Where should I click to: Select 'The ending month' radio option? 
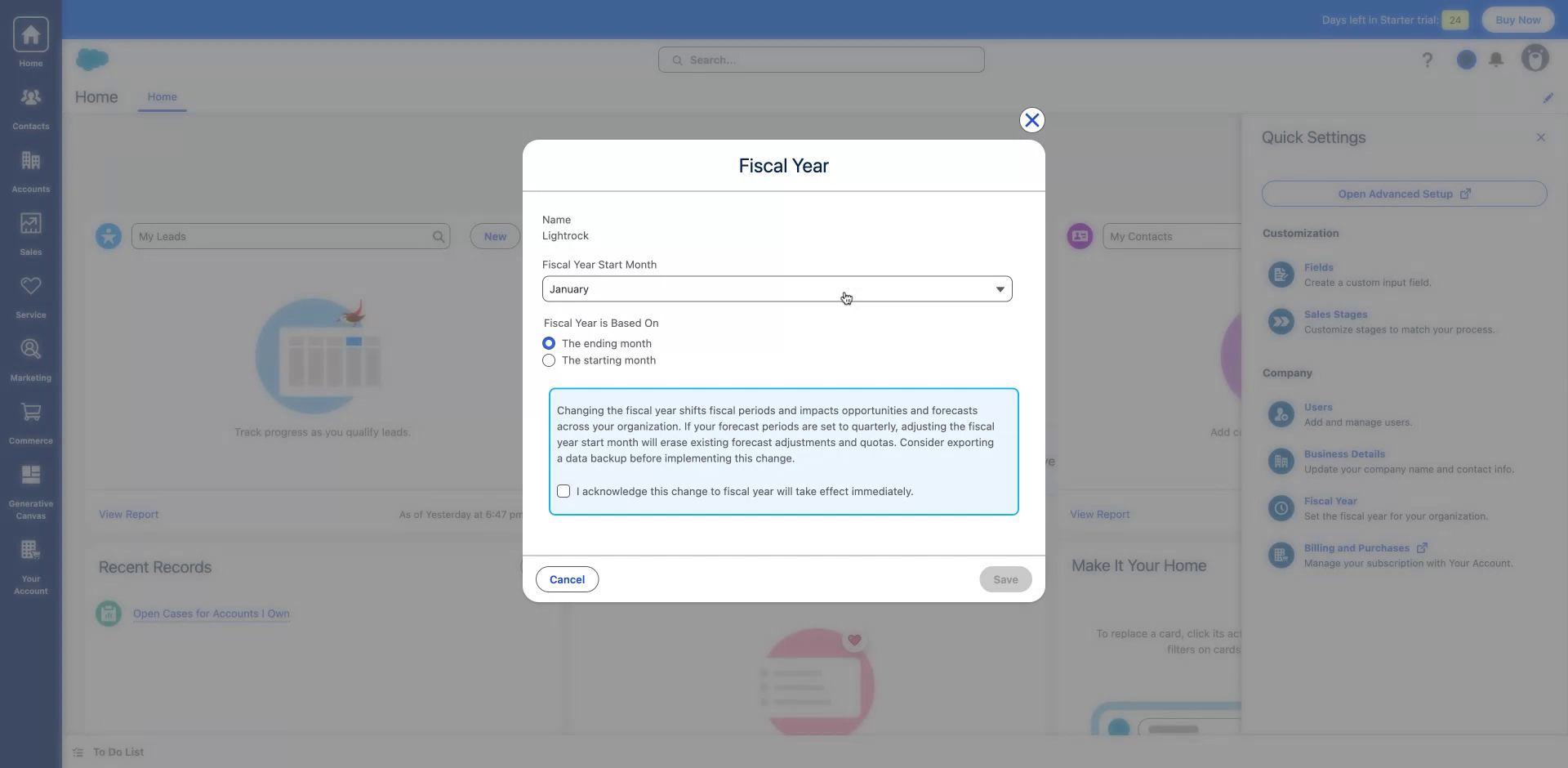[x=548, y=342]
